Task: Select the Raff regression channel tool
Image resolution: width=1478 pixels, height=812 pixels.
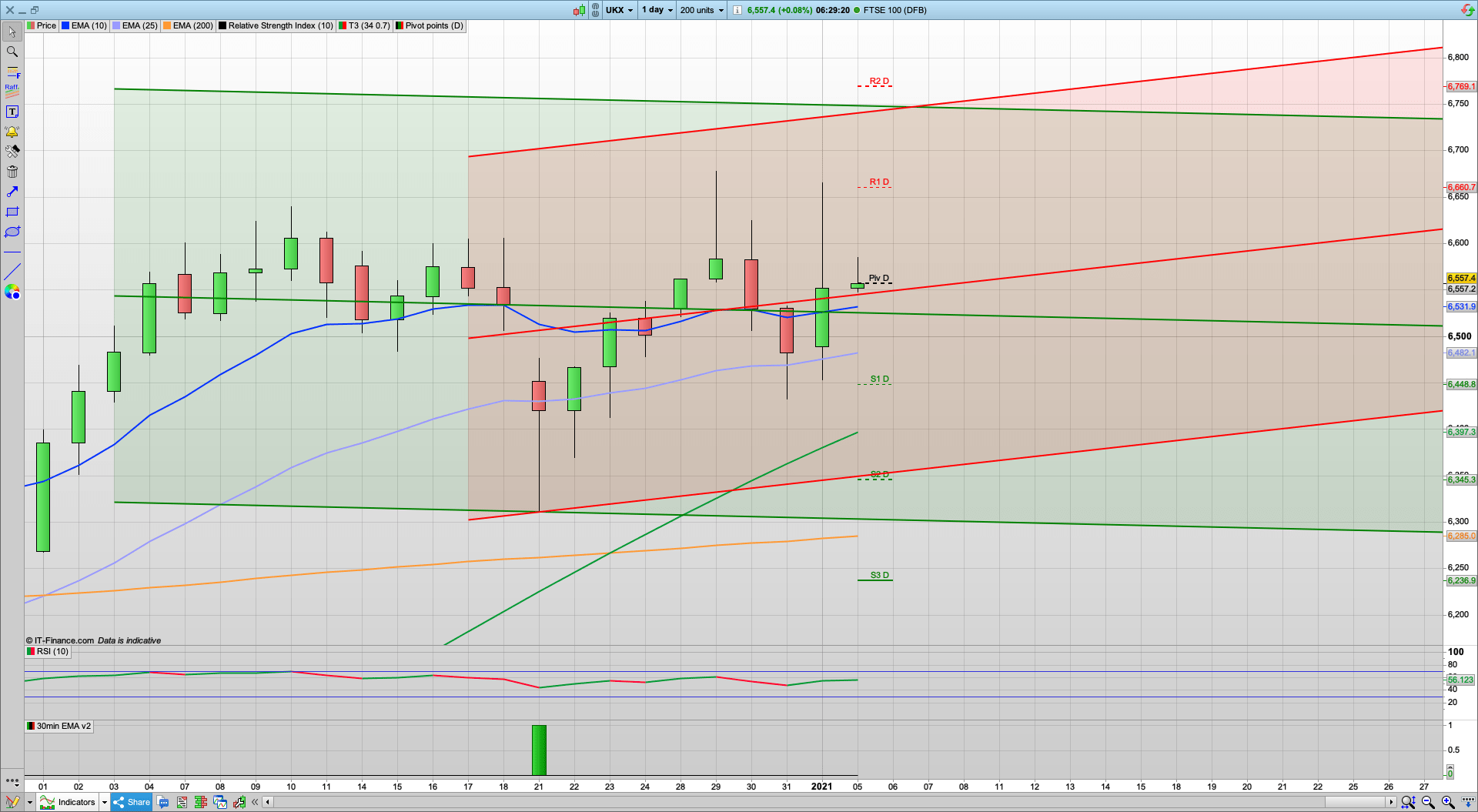Action: 12,92
